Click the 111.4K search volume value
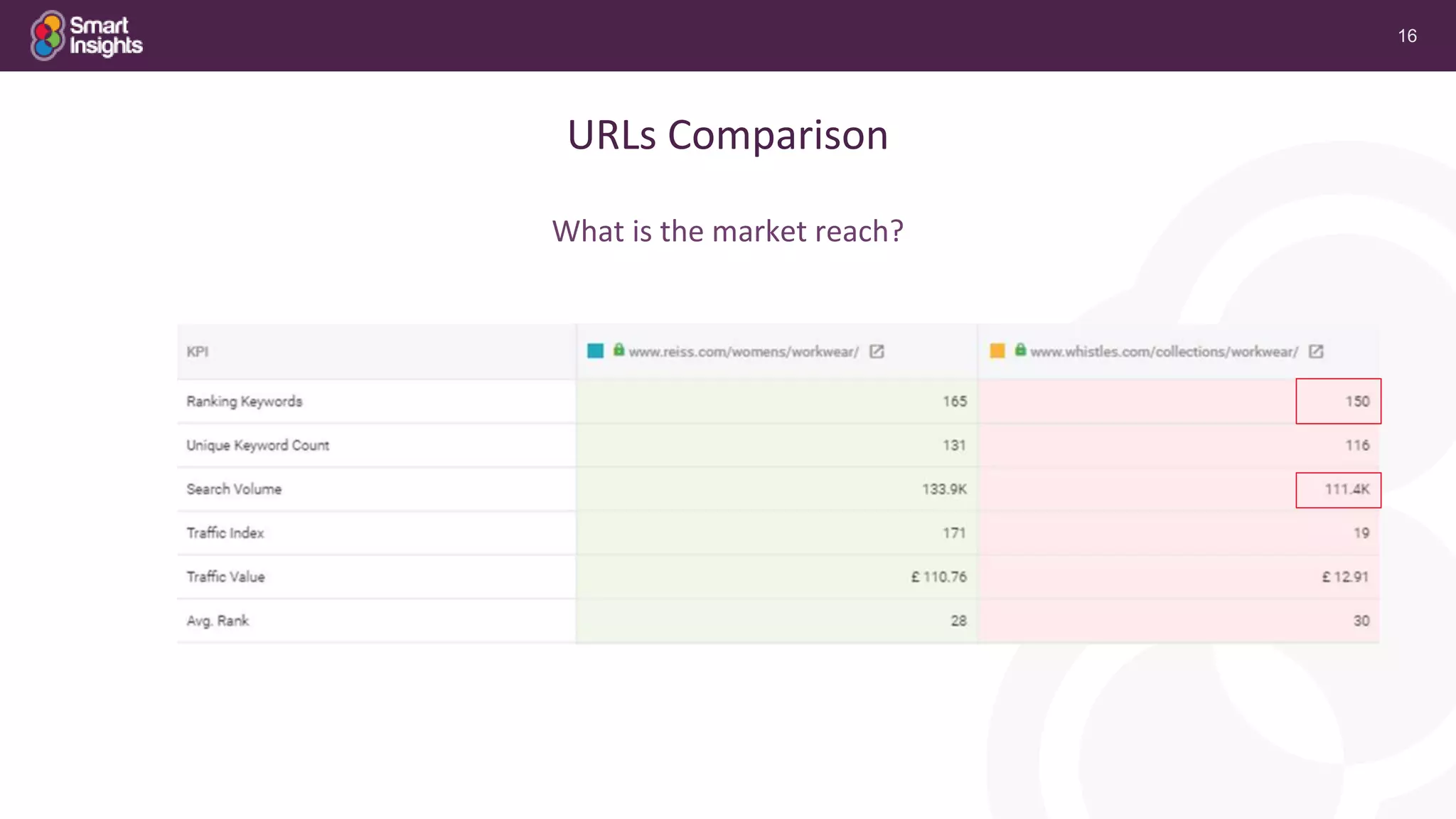1456x819 pixels. tap(1347, 489)
